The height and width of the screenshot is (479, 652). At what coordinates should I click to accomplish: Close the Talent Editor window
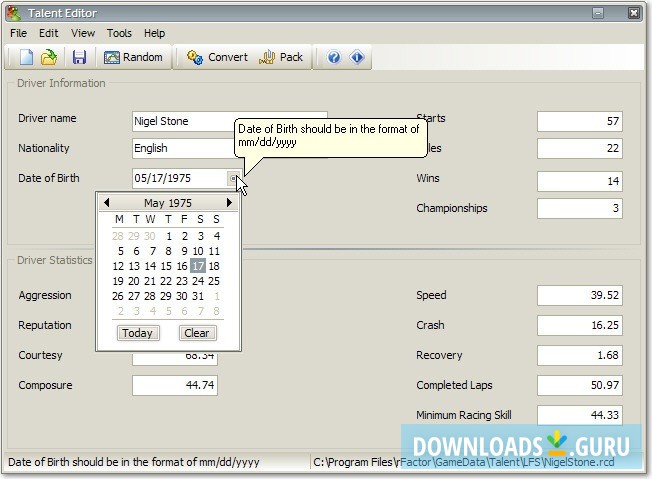[634, 13]
